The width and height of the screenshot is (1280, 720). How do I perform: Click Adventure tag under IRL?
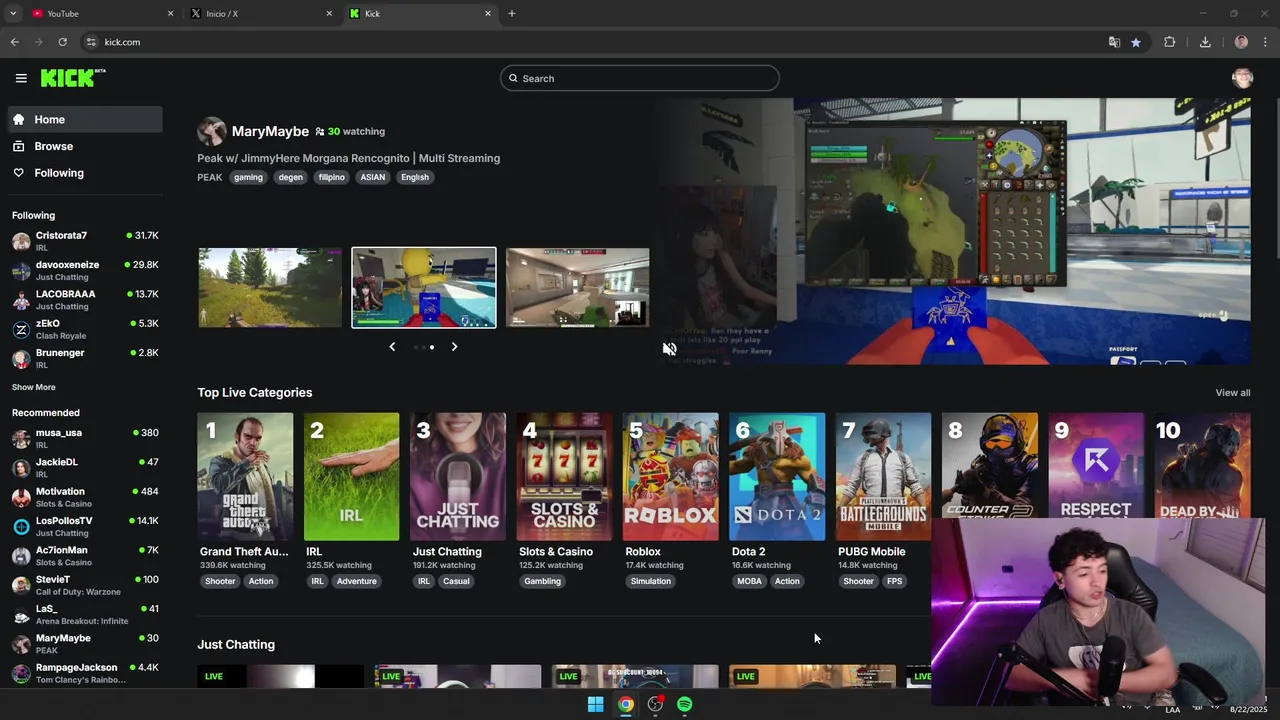tap(357, 581)
